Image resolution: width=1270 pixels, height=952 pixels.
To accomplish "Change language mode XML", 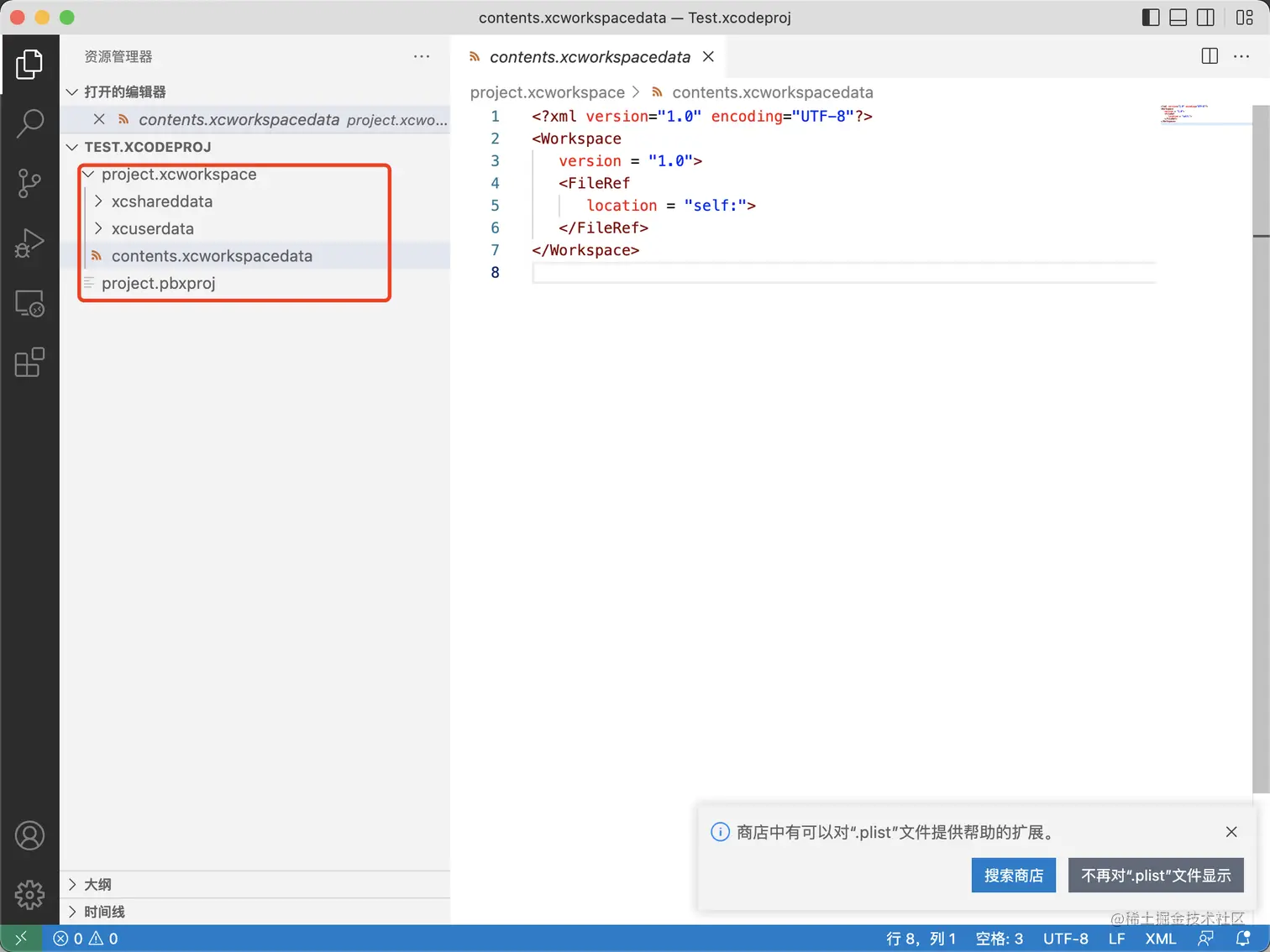I will tap(1160, 939).
